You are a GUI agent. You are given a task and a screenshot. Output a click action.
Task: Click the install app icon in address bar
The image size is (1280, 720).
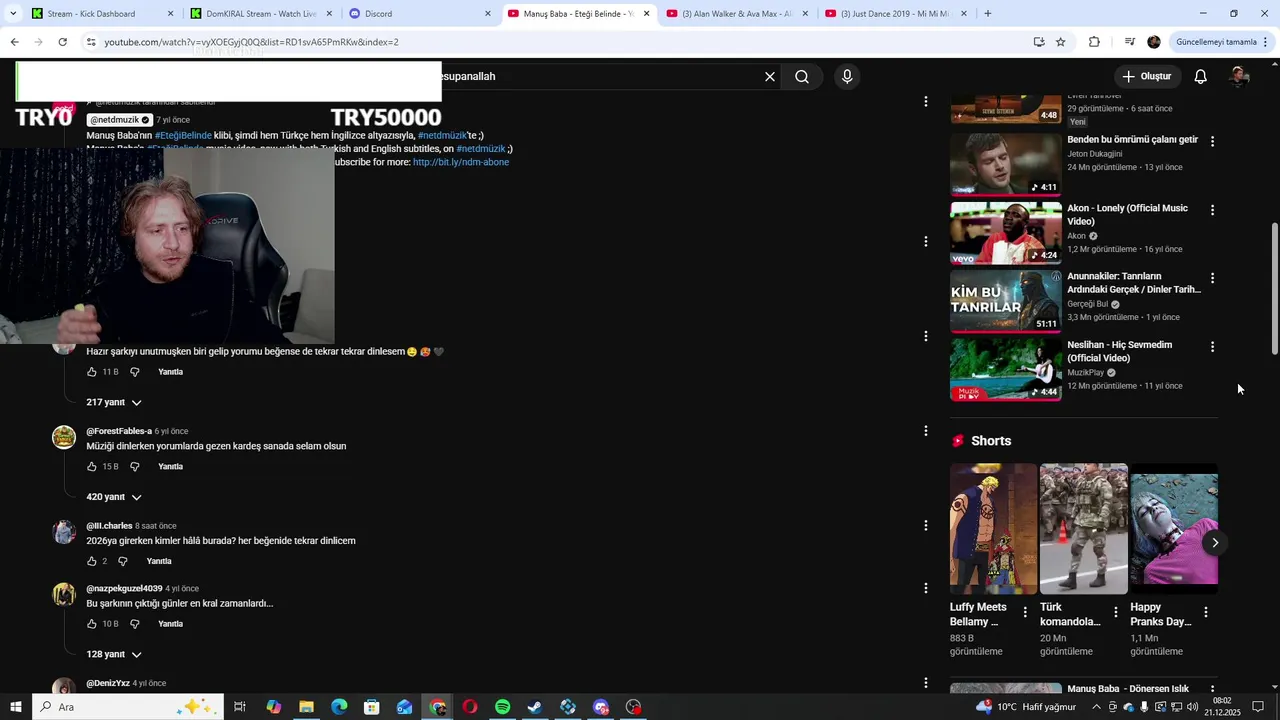pyautogui.click(x=1039, y=42)
